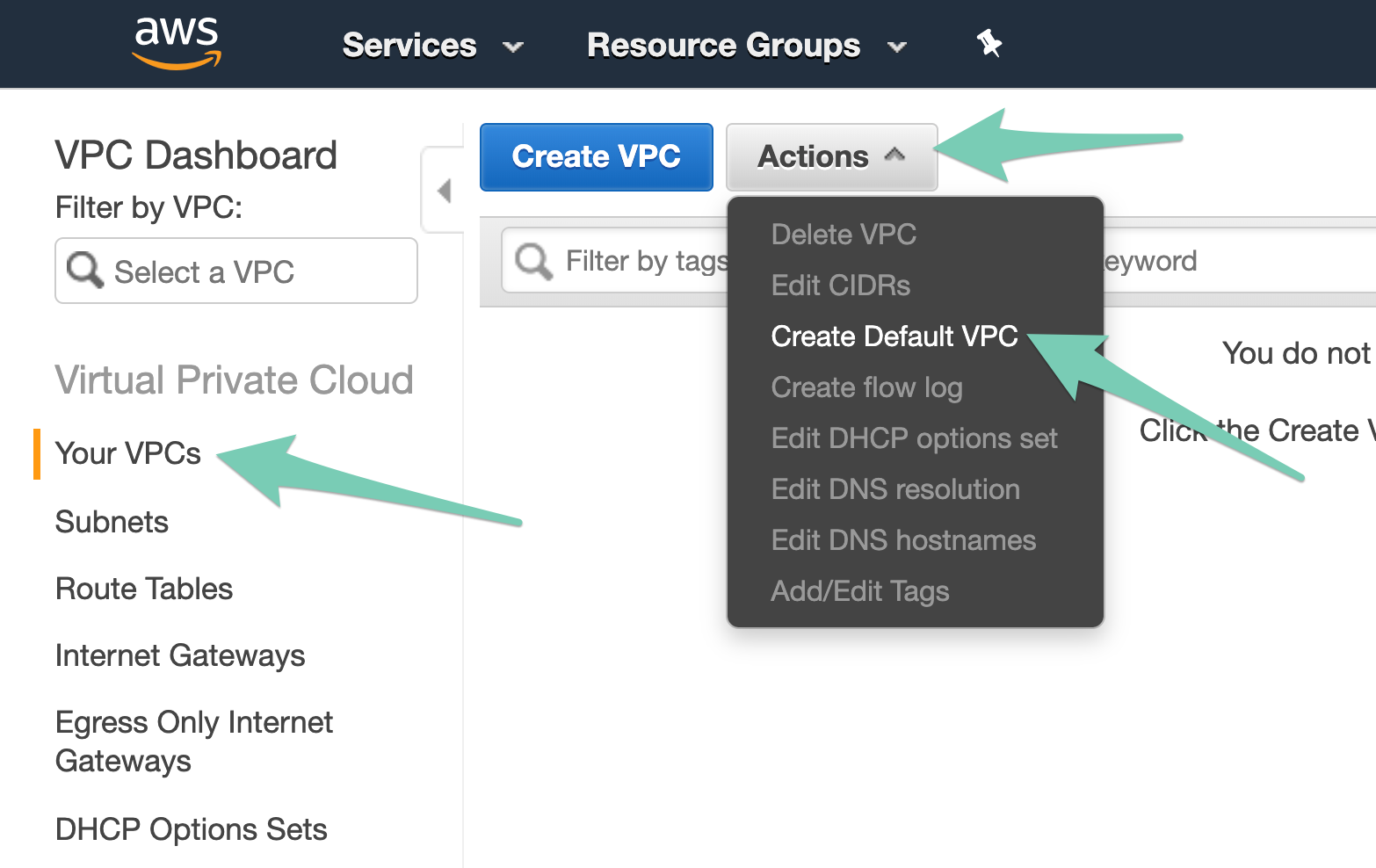
Task: Focus the Select a VPC filter field
Action: coord(236,271)
